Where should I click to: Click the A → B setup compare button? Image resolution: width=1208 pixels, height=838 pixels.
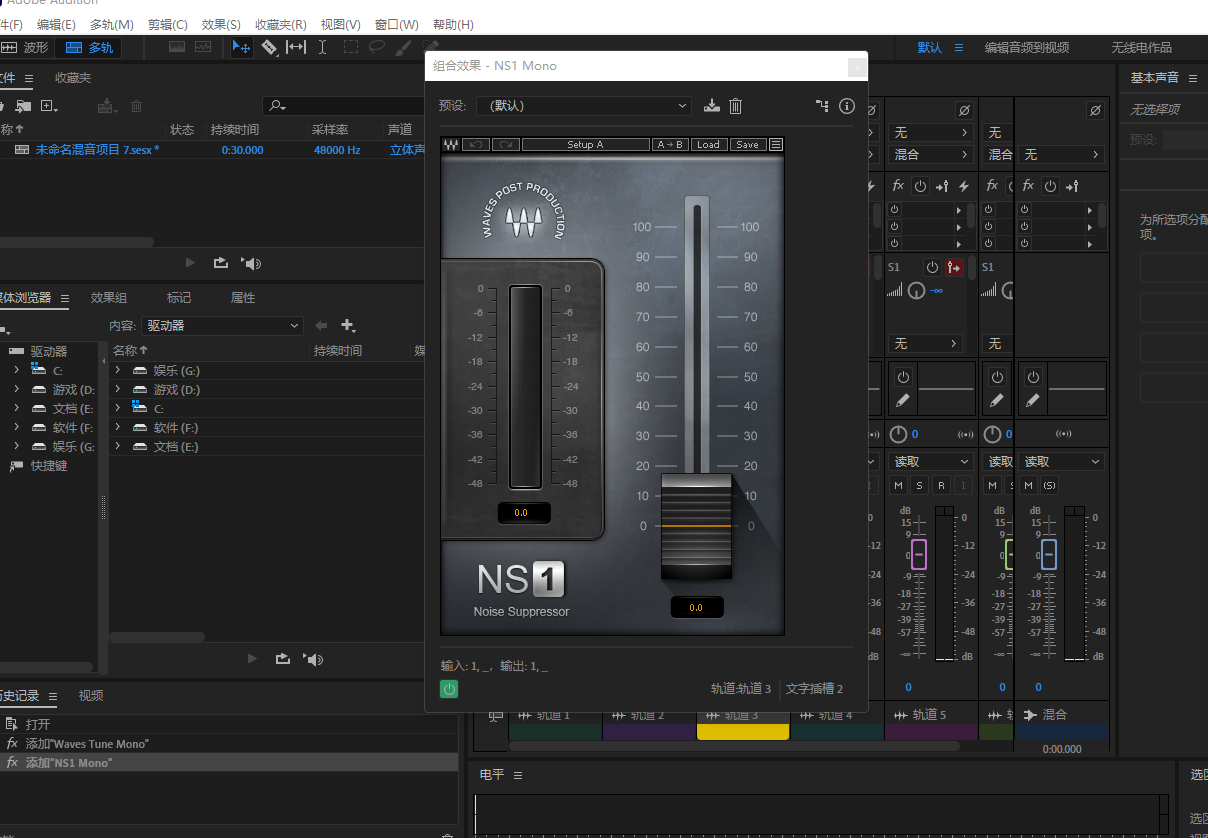click(x=670, y=144)
